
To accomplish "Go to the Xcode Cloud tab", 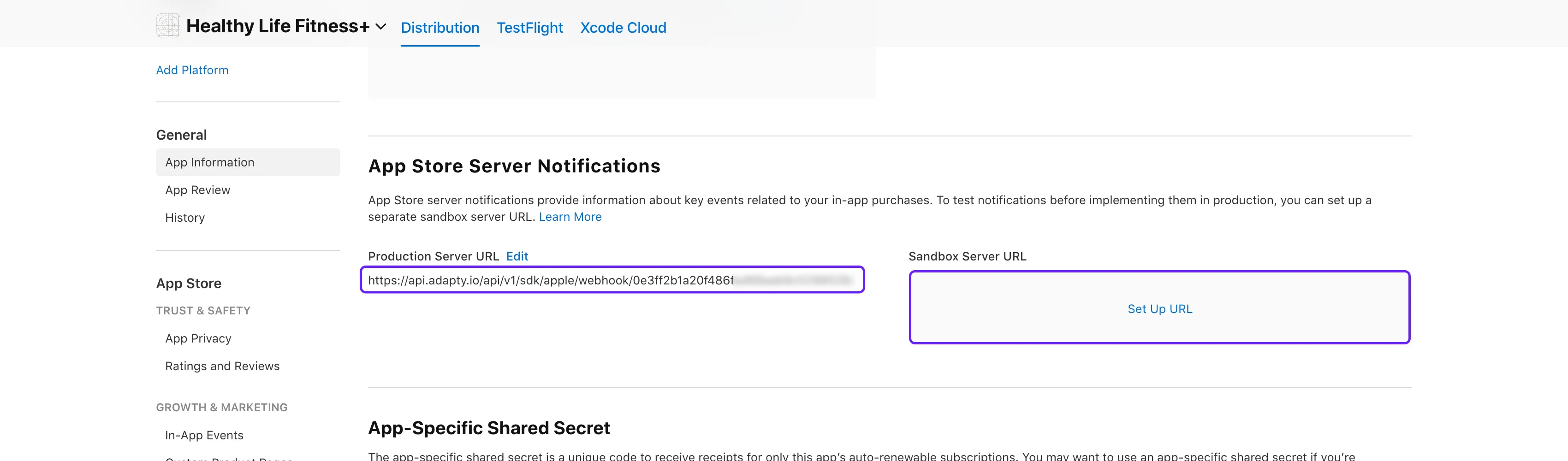I will 623,28.
